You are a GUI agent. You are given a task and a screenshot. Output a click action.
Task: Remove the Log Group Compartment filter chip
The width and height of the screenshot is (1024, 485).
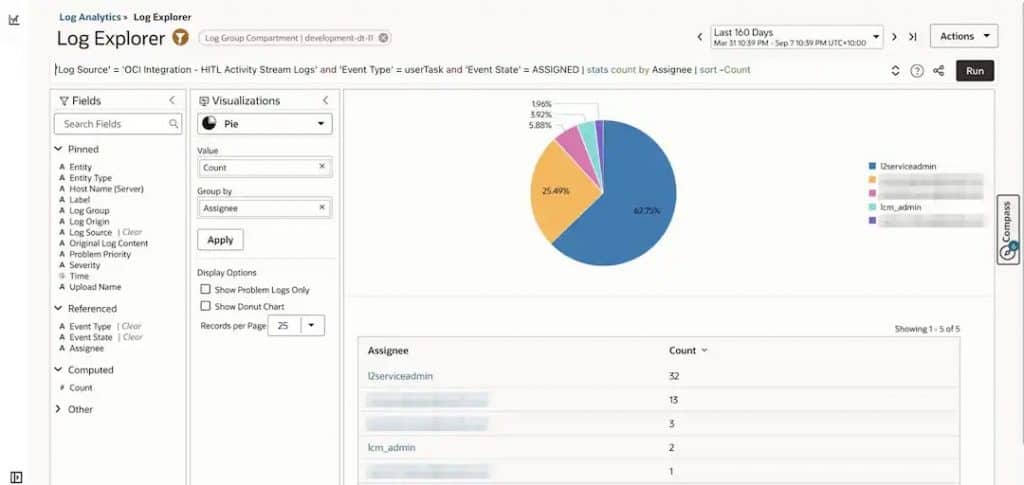point(383,38)
